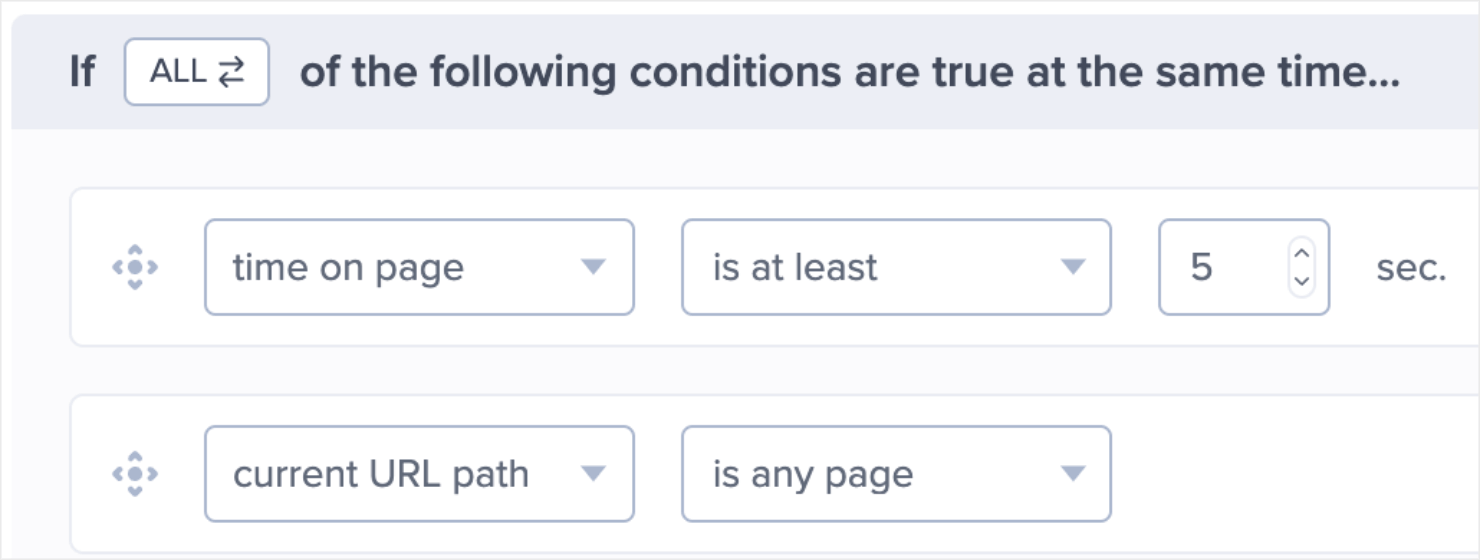Click the swap arrows icon beside ALL
The height and width of the screenshot is (560, 1480).
230,72
